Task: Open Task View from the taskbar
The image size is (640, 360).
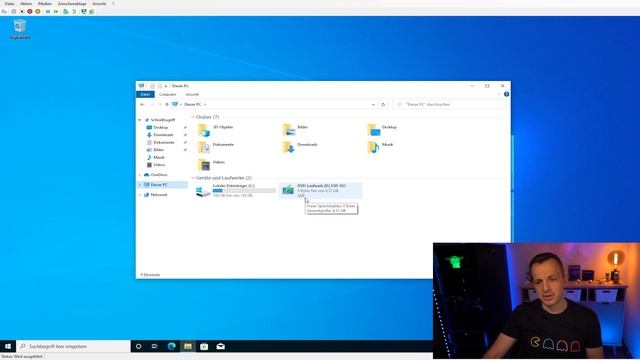Action: [x=155, y=346]
